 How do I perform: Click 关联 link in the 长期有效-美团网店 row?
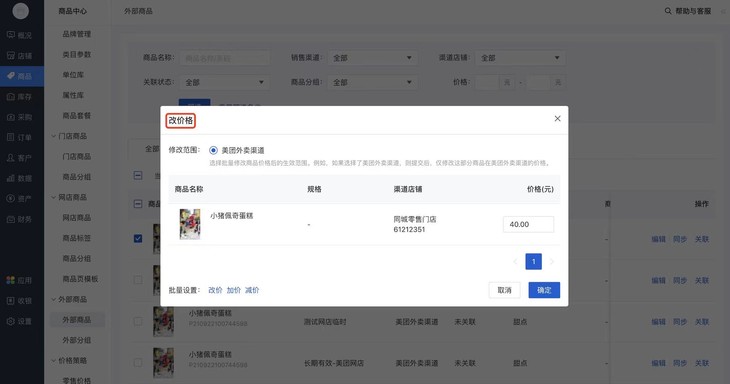tap(702, 363)
